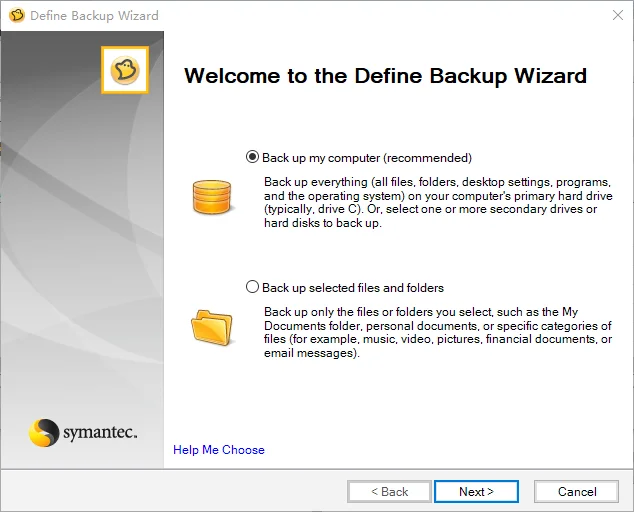Select the Back up selected files radio button

252,287
